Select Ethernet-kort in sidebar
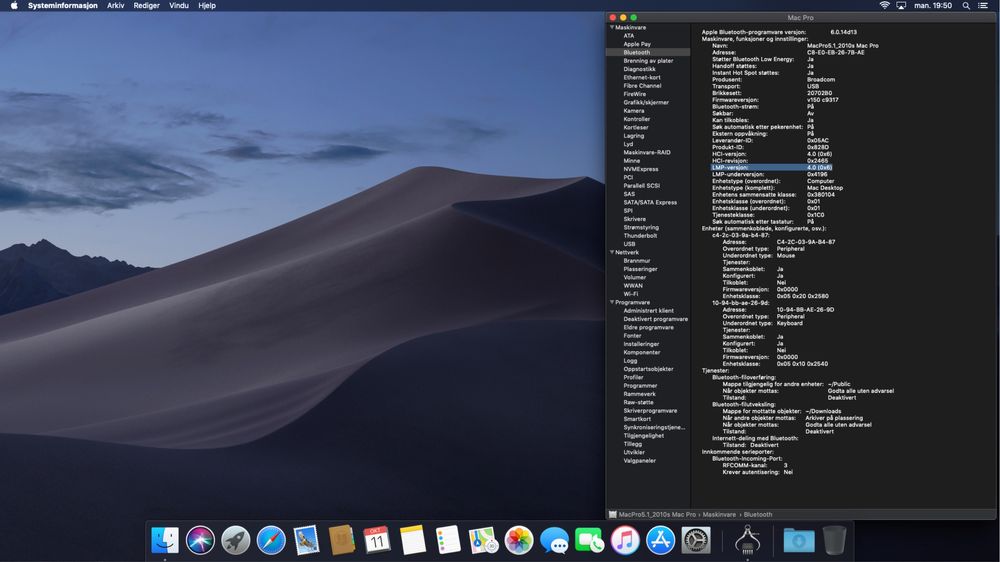Viewport: 1000px width, 562px height. 642,77
